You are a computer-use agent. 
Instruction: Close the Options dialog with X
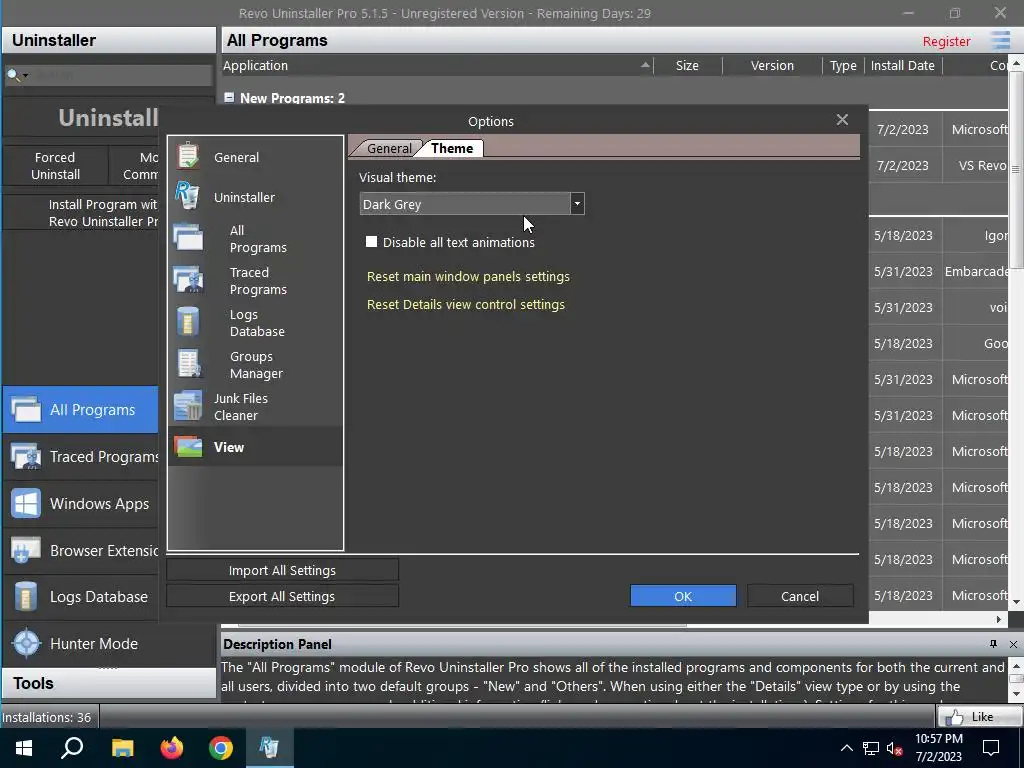tap(842, 120)
